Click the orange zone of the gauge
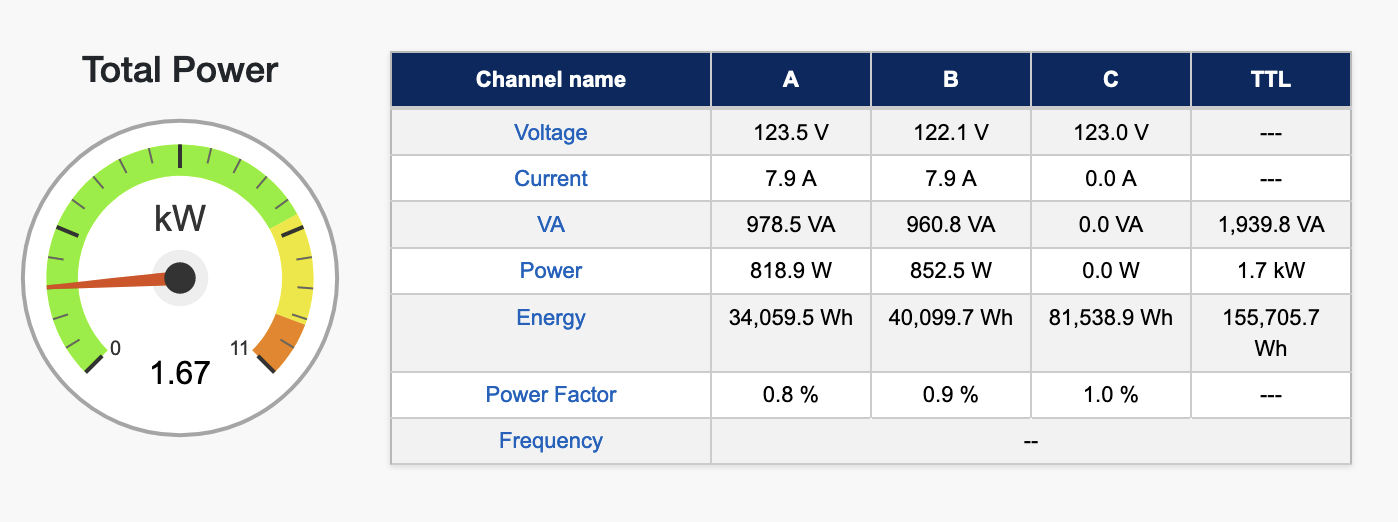Image resolution: width=1398 pixels, height=522 pixels. pos(279,340)
